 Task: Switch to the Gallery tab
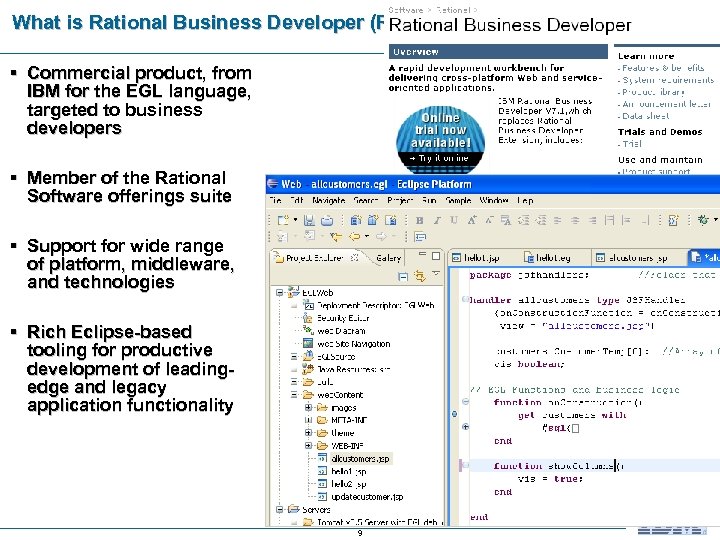(x=388, y=258)
